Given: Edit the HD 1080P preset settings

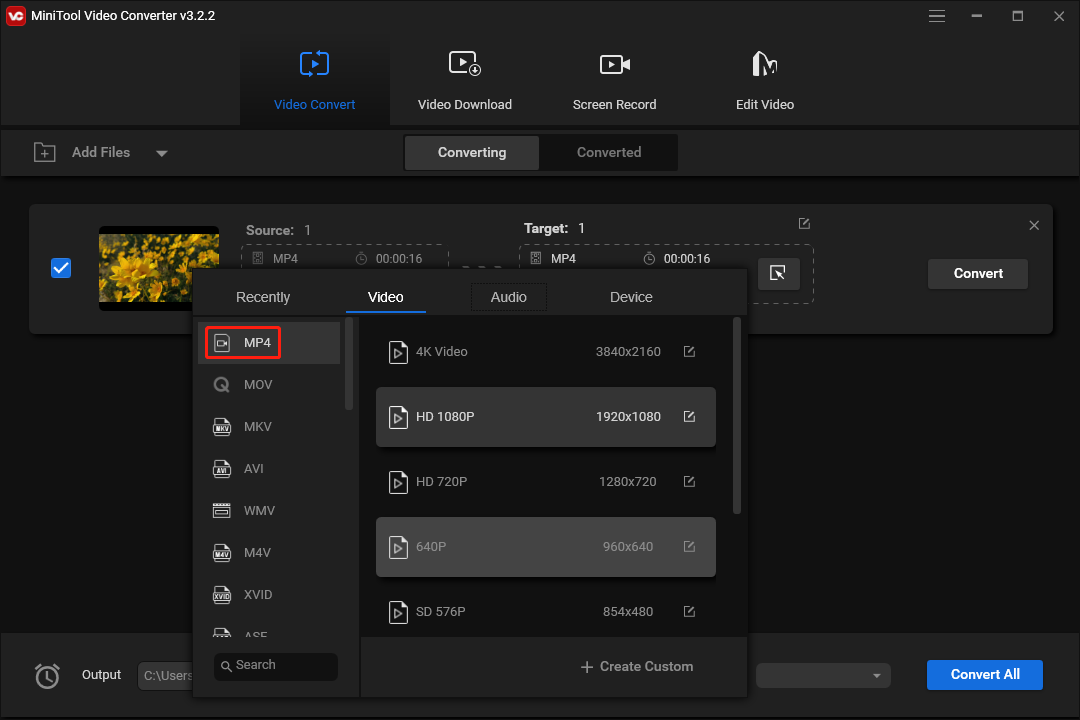Looking at the screenshot, I should (x=689, y=416).
